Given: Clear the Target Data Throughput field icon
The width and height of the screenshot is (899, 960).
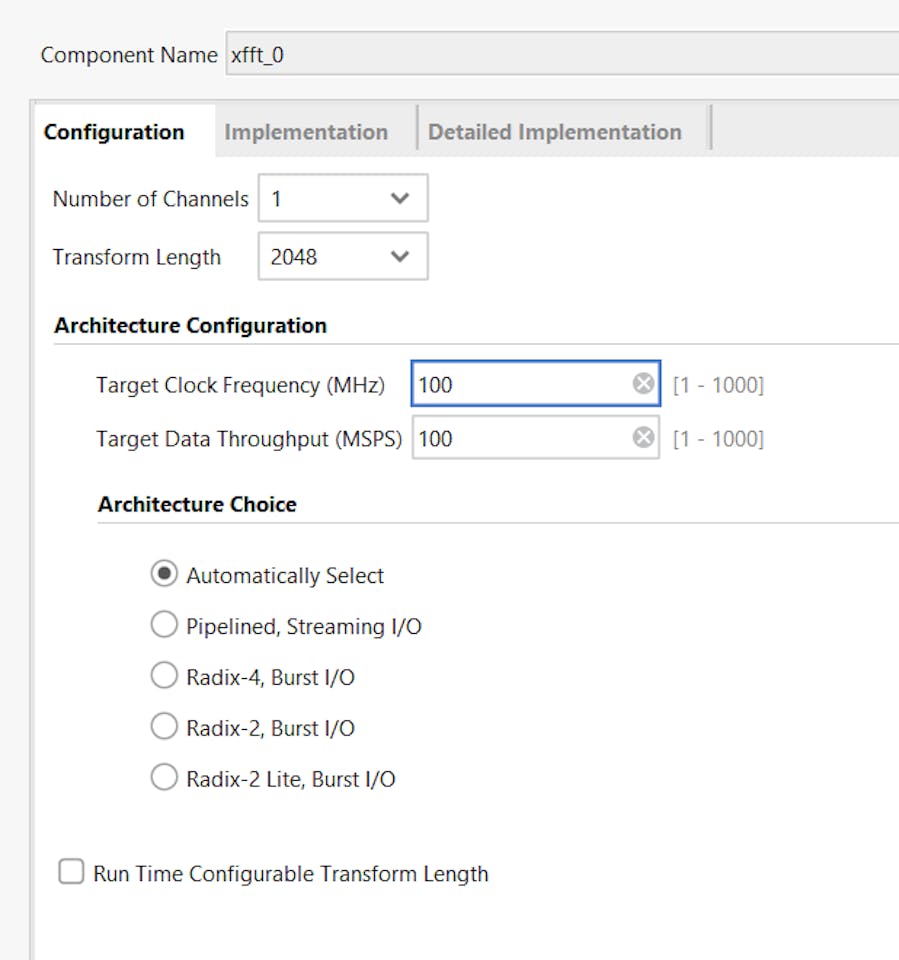Looking at the screenshot, I should coord(644,438).
